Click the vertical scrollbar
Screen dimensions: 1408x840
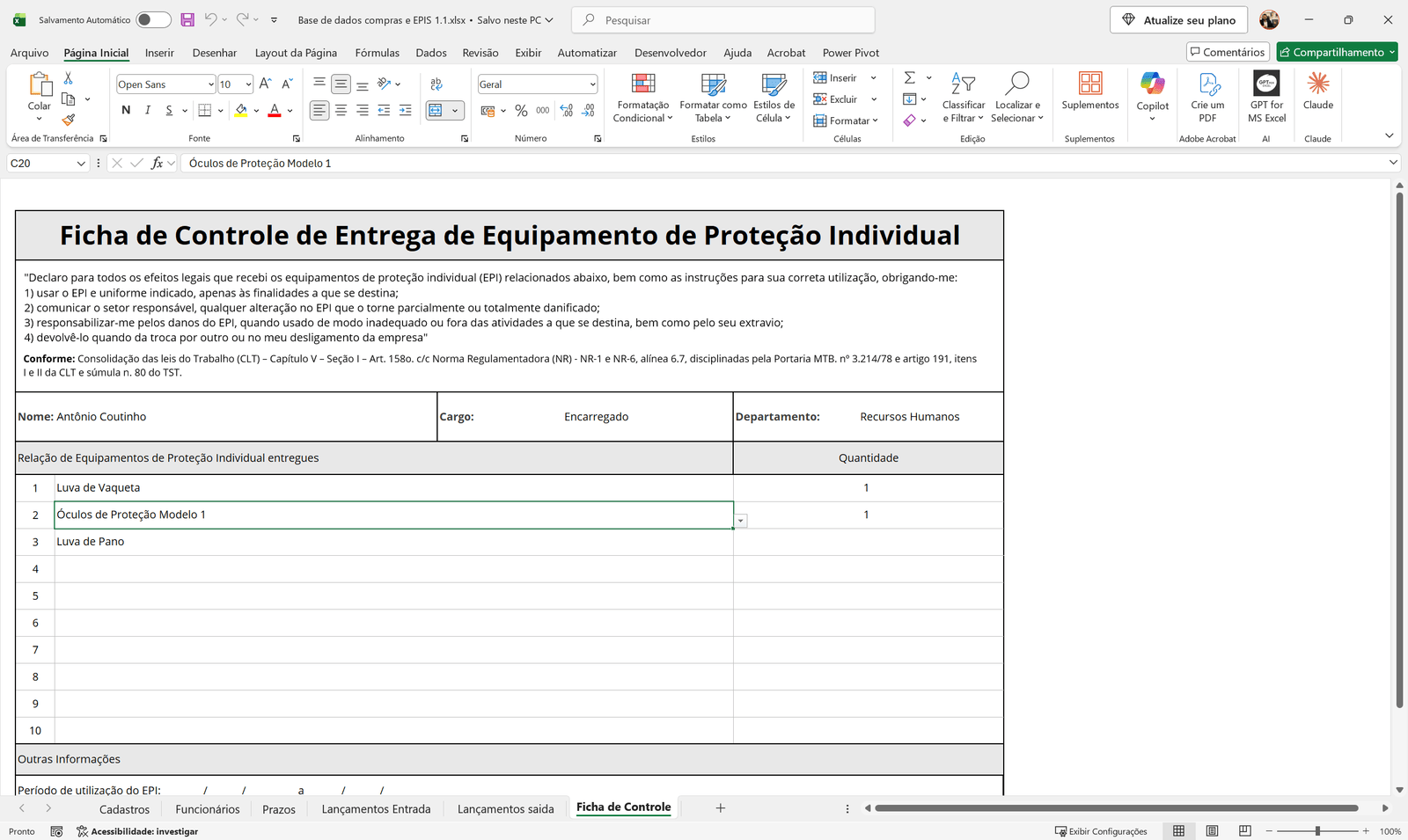pos(1399,449)
